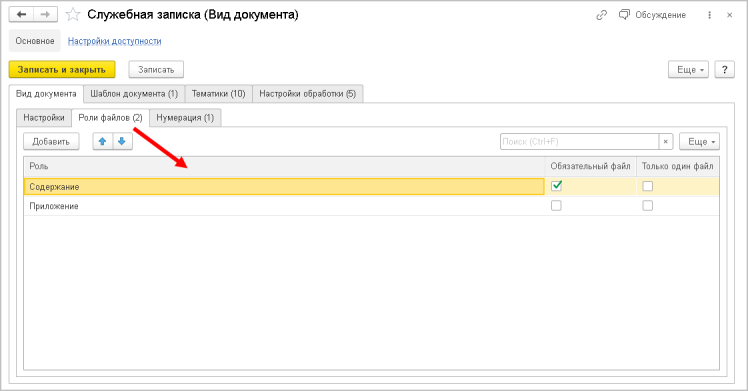
Task: Expand the Еще menu beside search field
Action: click(x=699, y=142)
